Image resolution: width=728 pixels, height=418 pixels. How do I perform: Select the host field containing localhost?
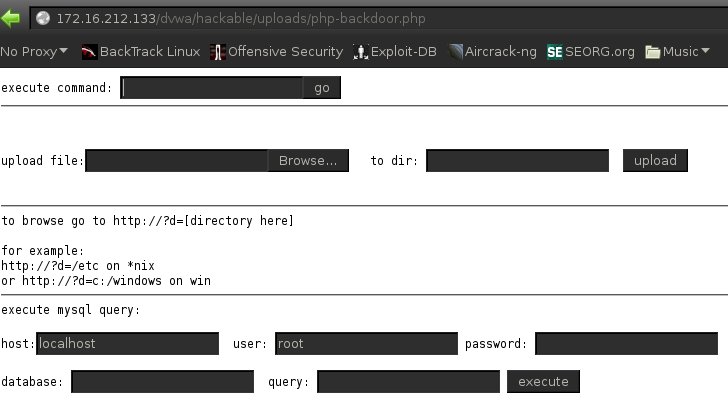(x=127, y=344)
